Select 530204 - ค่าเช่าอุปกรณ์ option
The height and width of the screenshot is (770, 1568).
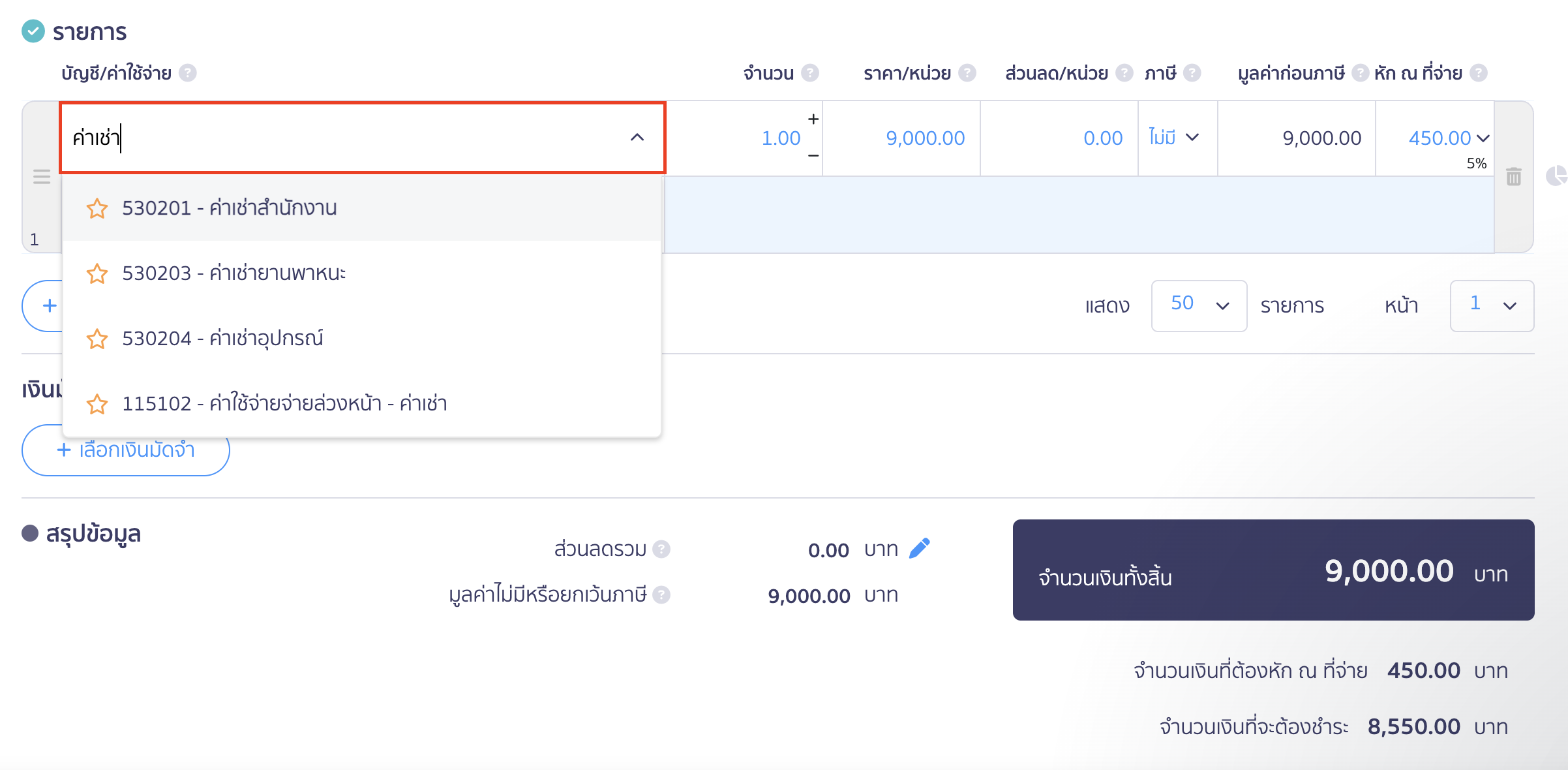(x=362, y=339)
